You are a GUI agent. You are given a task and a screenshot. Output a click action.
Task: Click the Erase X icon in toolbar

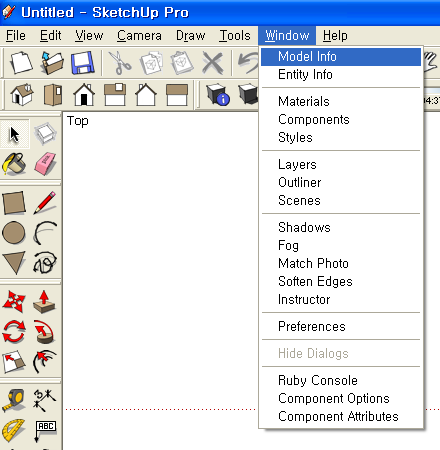coord(213,62)
